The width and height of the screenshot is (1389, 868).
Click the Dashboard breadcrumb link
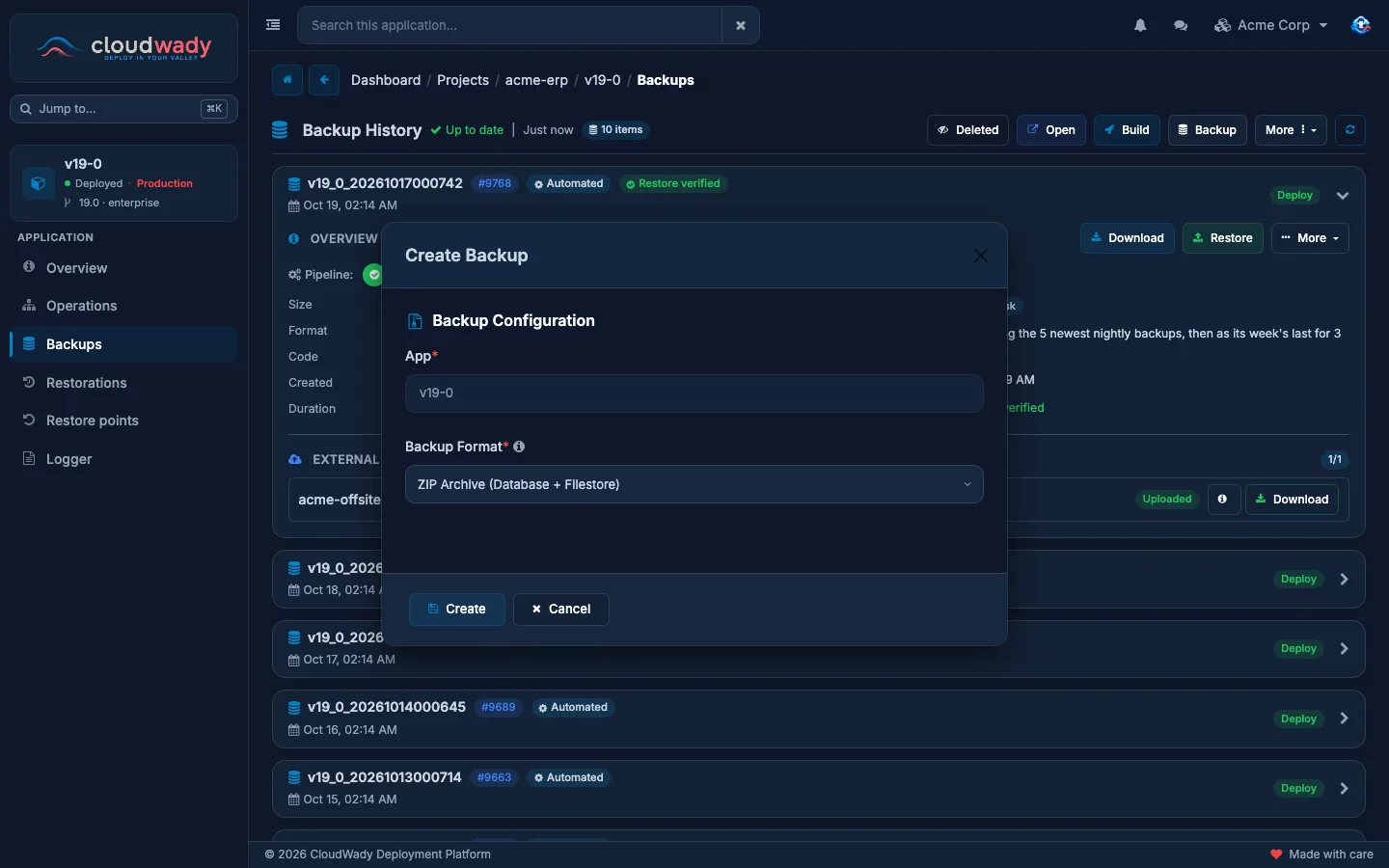[x=386, y=80]
